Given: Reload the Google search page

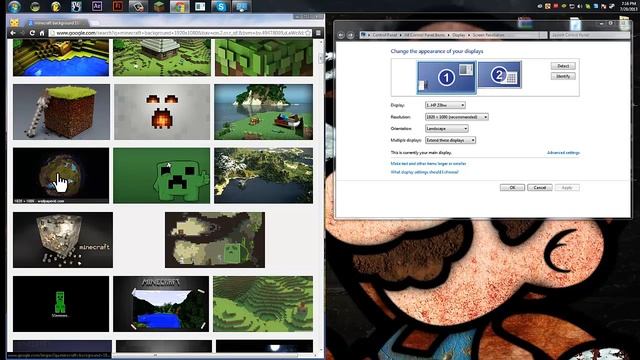Looking at the screenshot, I should coord(32,33).
